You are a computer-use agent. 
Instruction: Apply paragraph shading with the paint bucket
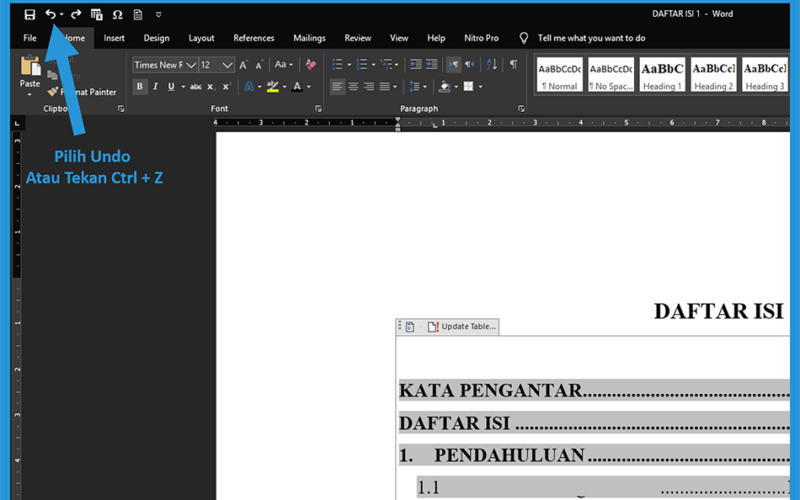[445, 87]
